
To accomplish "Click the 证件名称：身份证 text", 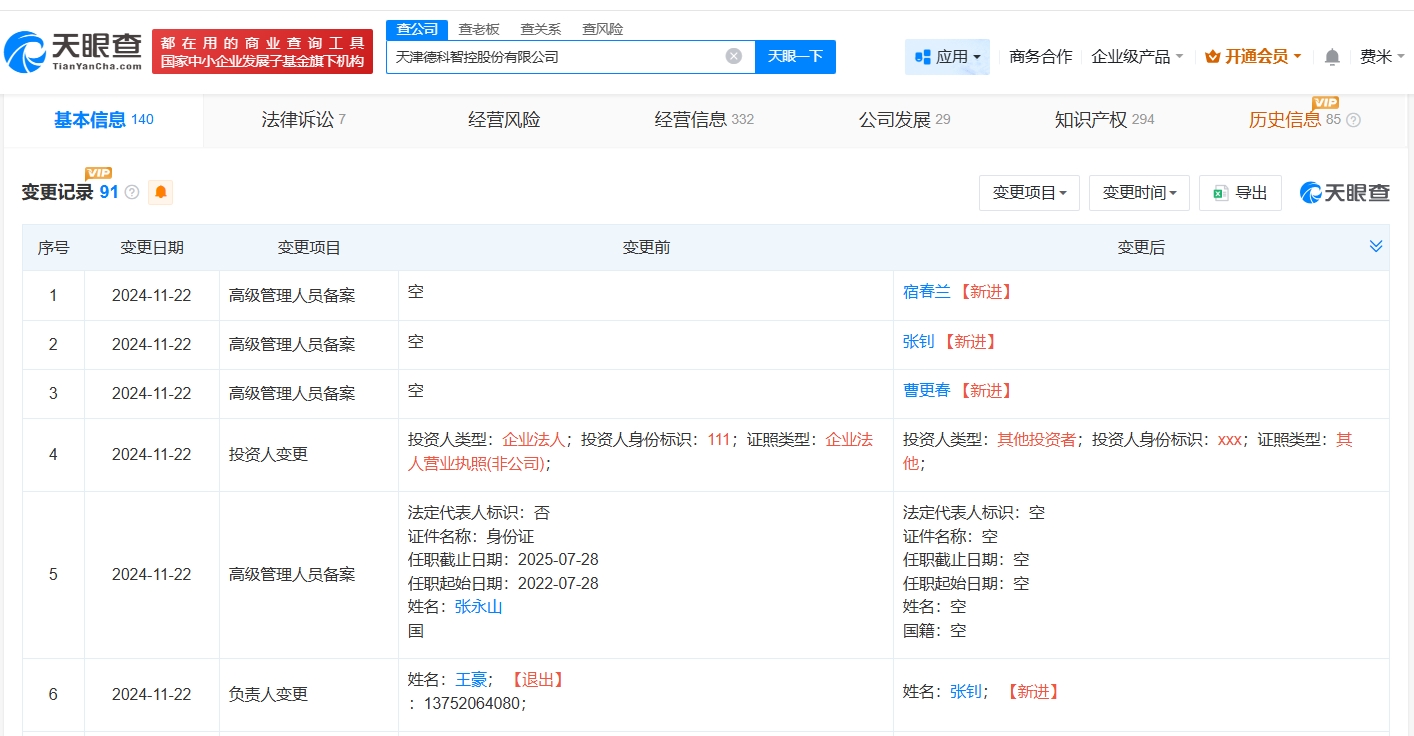I will 471,537.
